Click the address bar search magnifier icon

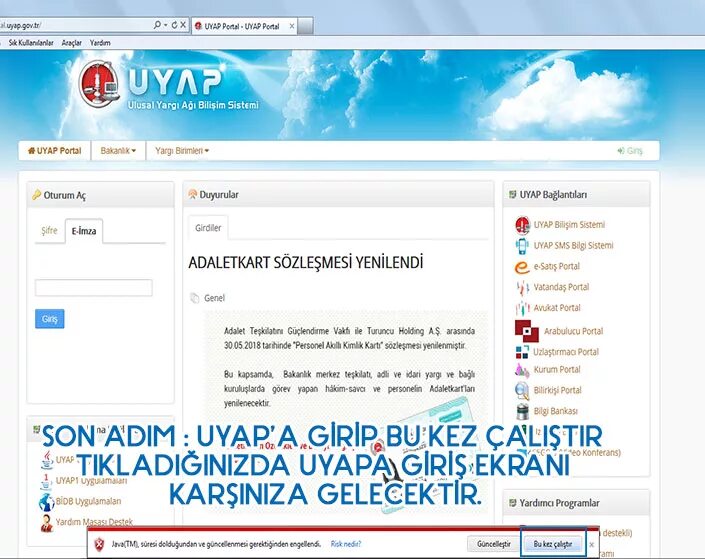pos(157,25)
